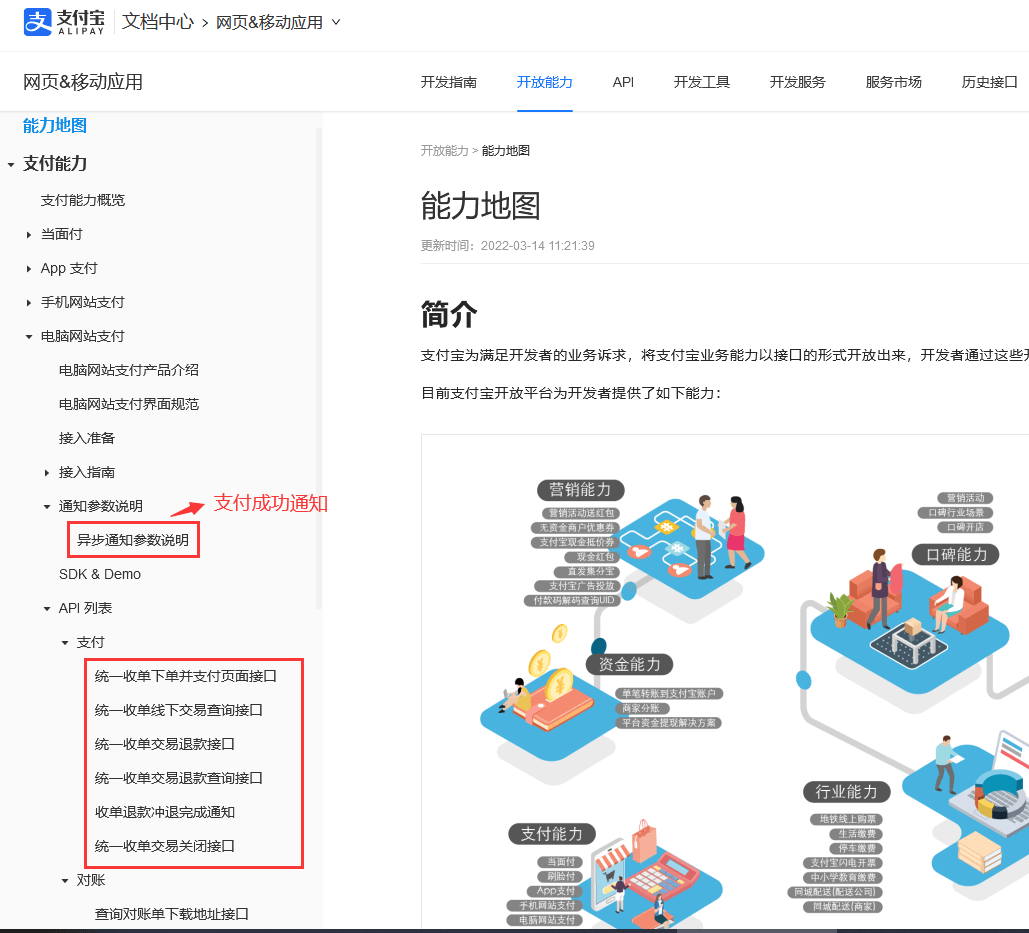This screenshot has height=933, width=1029.
Task: Open the API tab
Action: [623, 82]
